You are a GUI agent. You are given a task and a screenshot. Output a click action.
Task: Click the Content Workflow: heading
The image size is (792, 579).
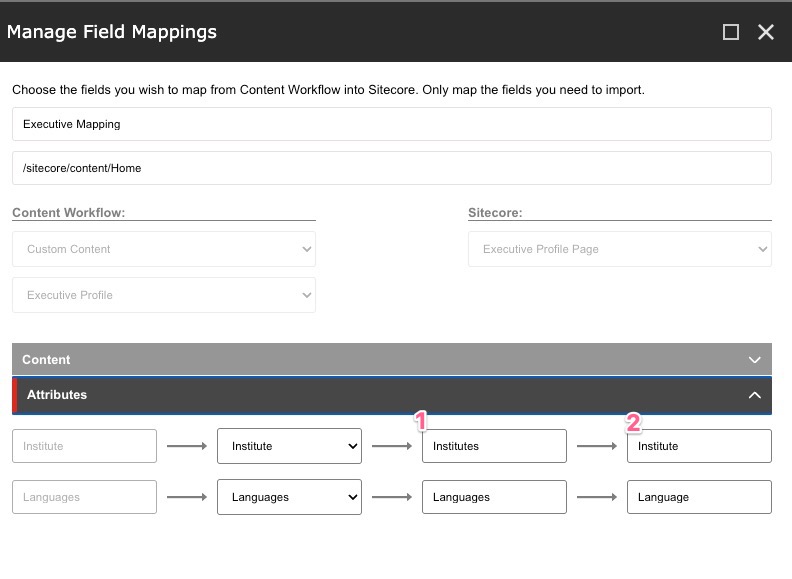click(x=69, y=213)
